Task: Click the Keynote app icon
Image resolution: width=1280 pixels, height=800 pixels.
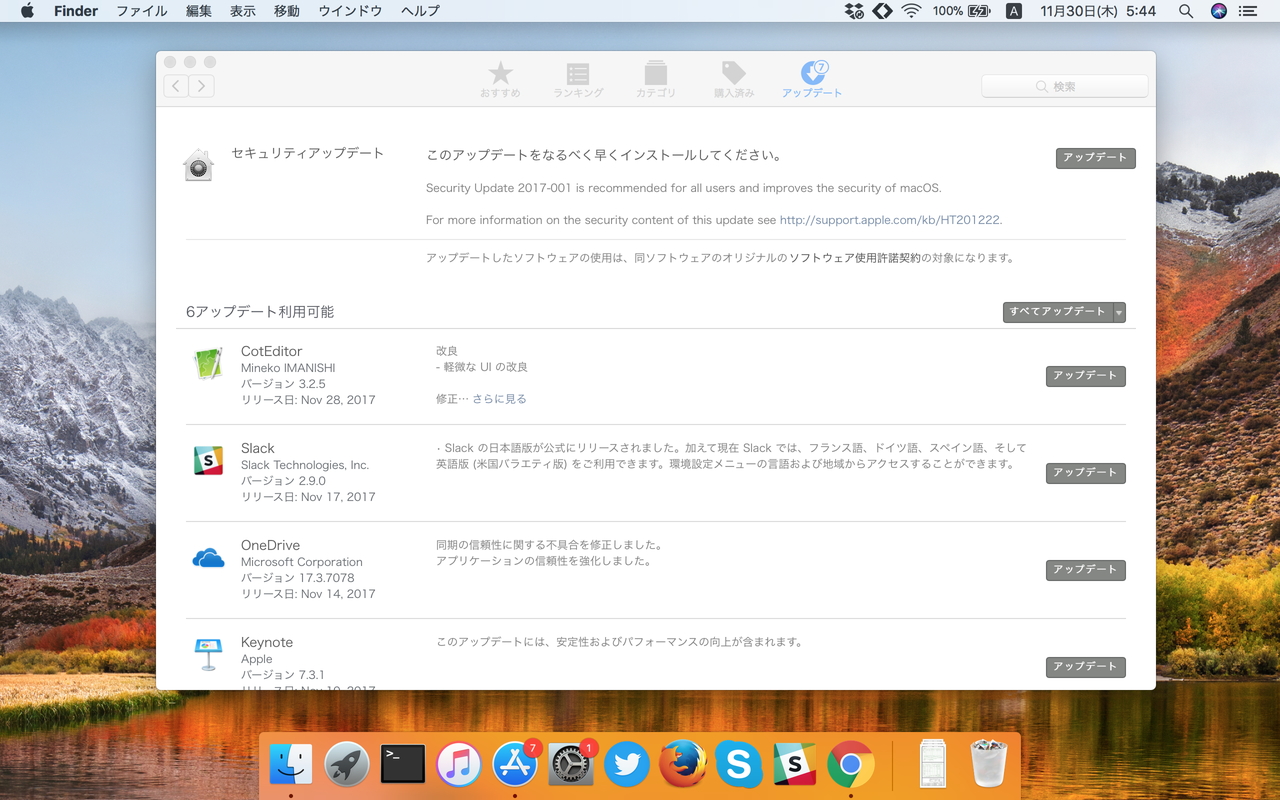Action: [207, 652]
